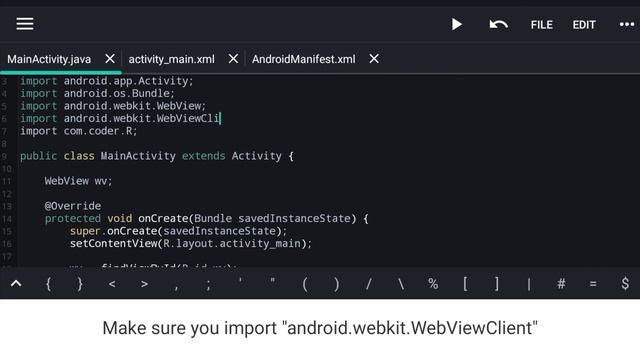
Task: Open the FILE menu
Action: [542, 25]
